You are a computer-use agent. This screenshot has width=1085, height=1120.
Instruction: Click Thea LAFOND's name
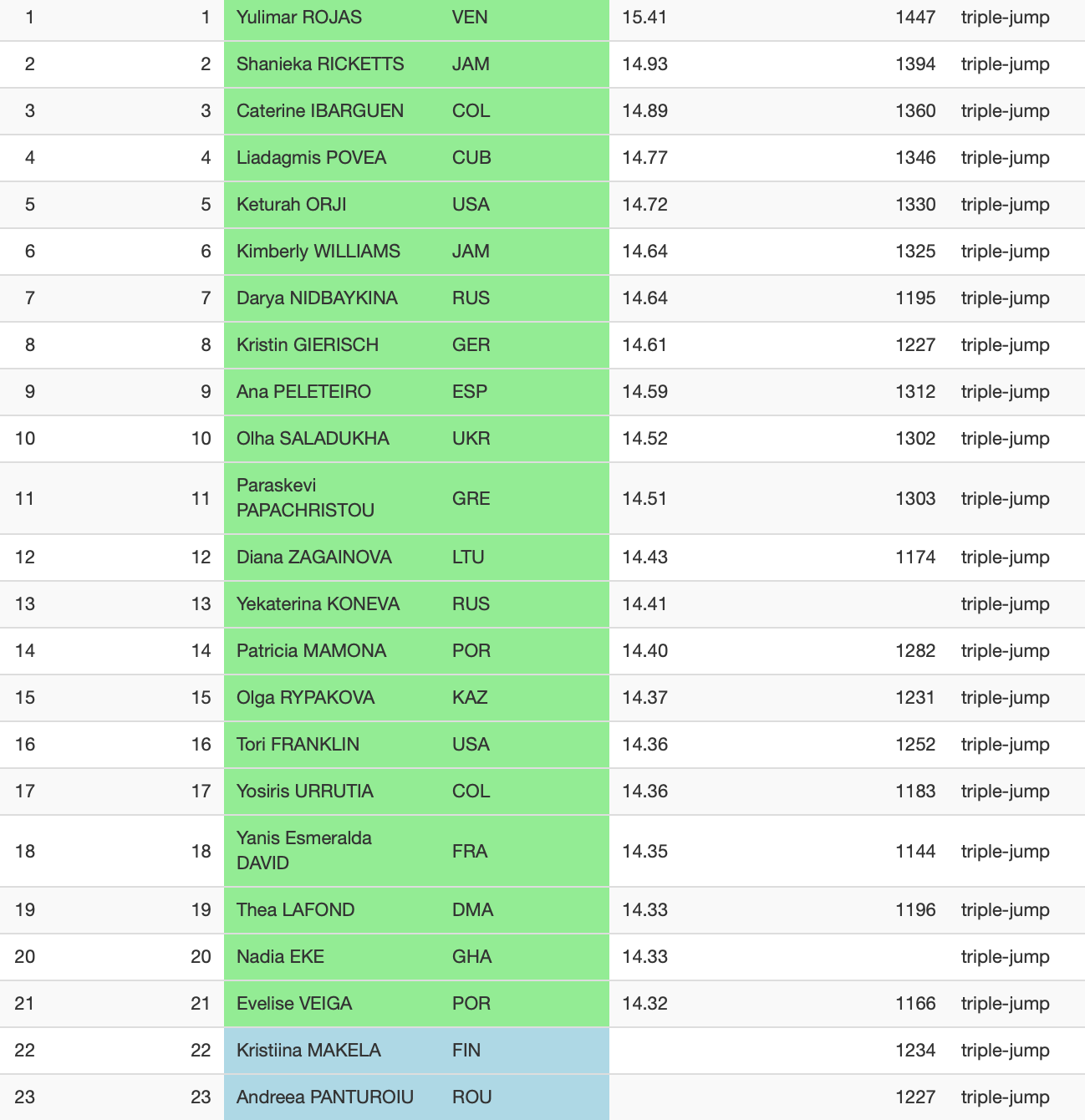coord(296,910)
